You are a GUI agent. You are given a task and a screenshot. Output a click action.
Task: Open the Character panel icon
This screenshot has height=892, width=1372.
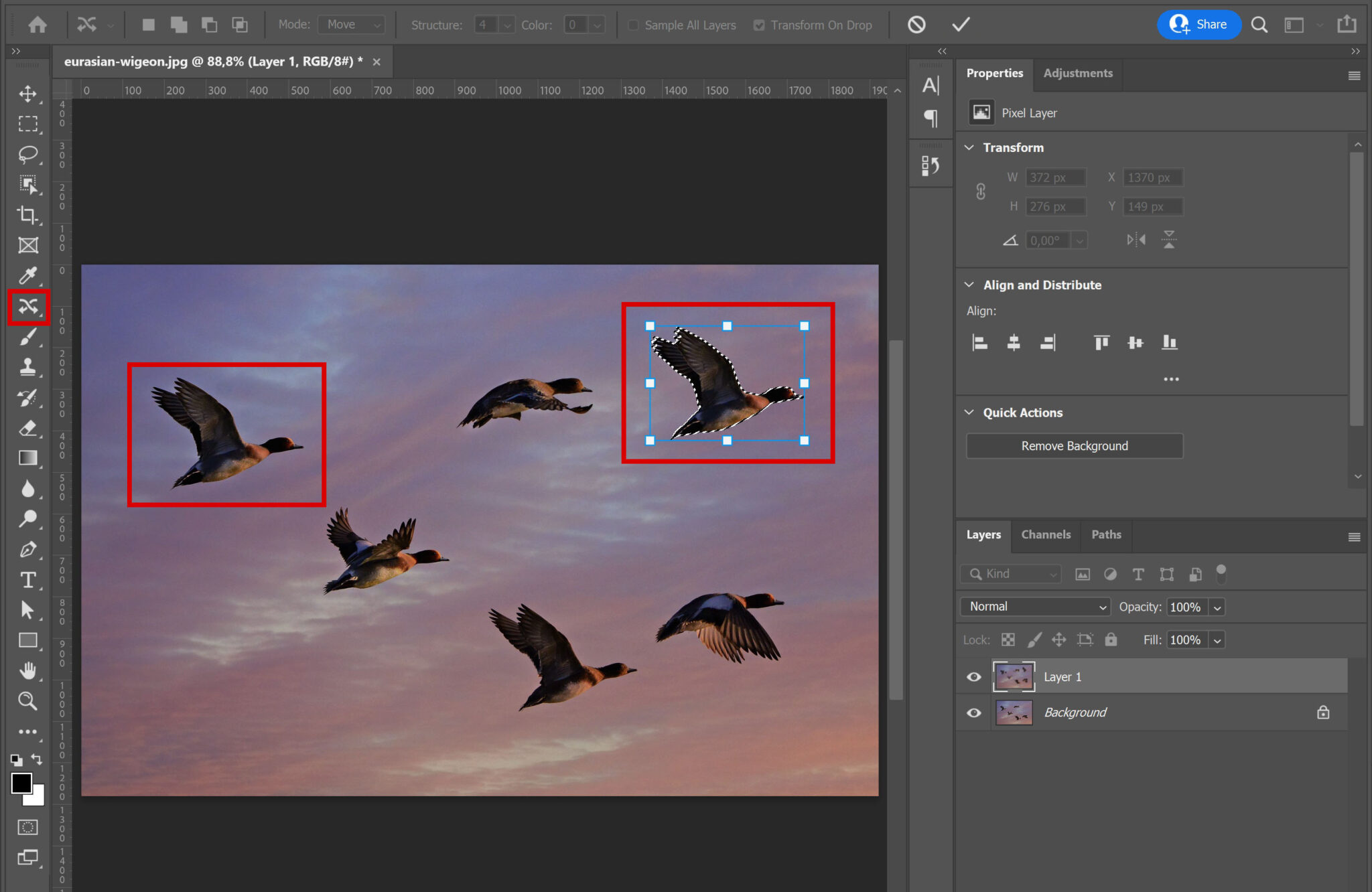pos(932,85)
